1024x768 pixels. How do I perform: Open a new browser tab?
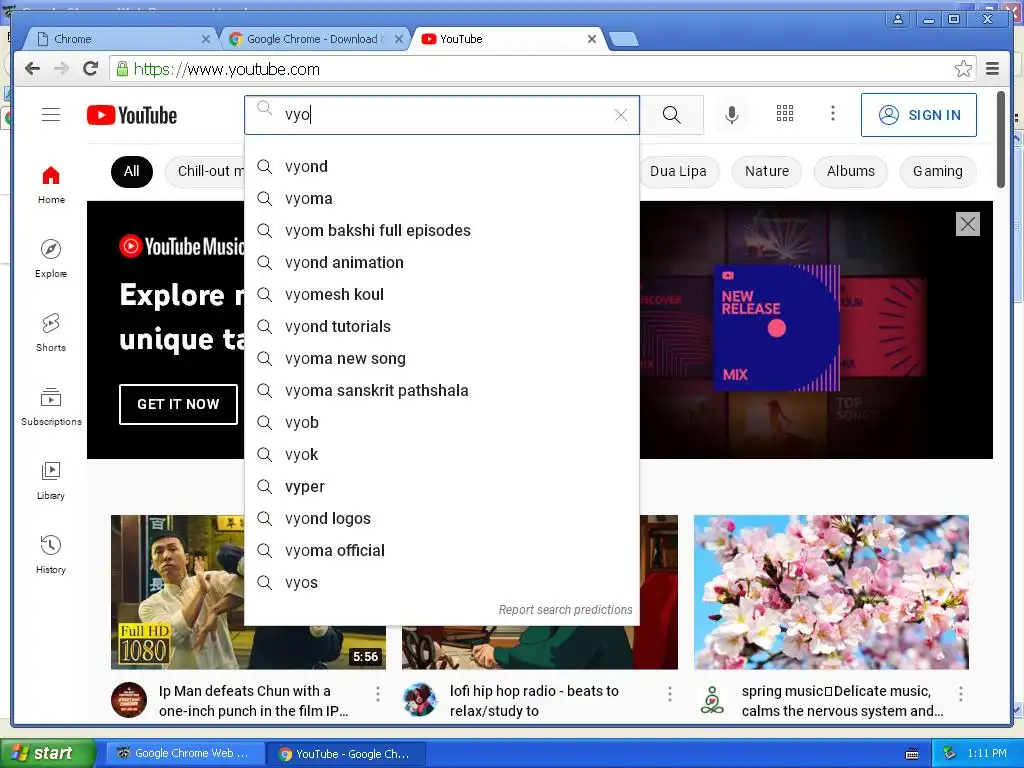pos(624,40)
